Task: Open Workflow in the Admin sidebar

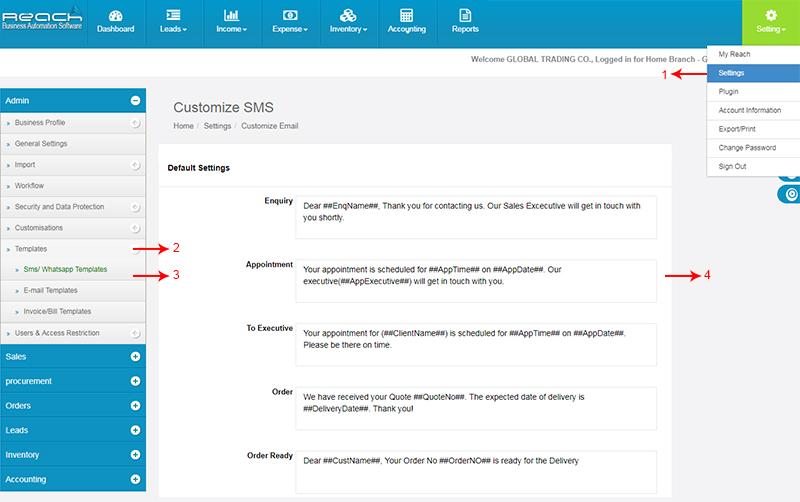Action: [x=29, y=186]
